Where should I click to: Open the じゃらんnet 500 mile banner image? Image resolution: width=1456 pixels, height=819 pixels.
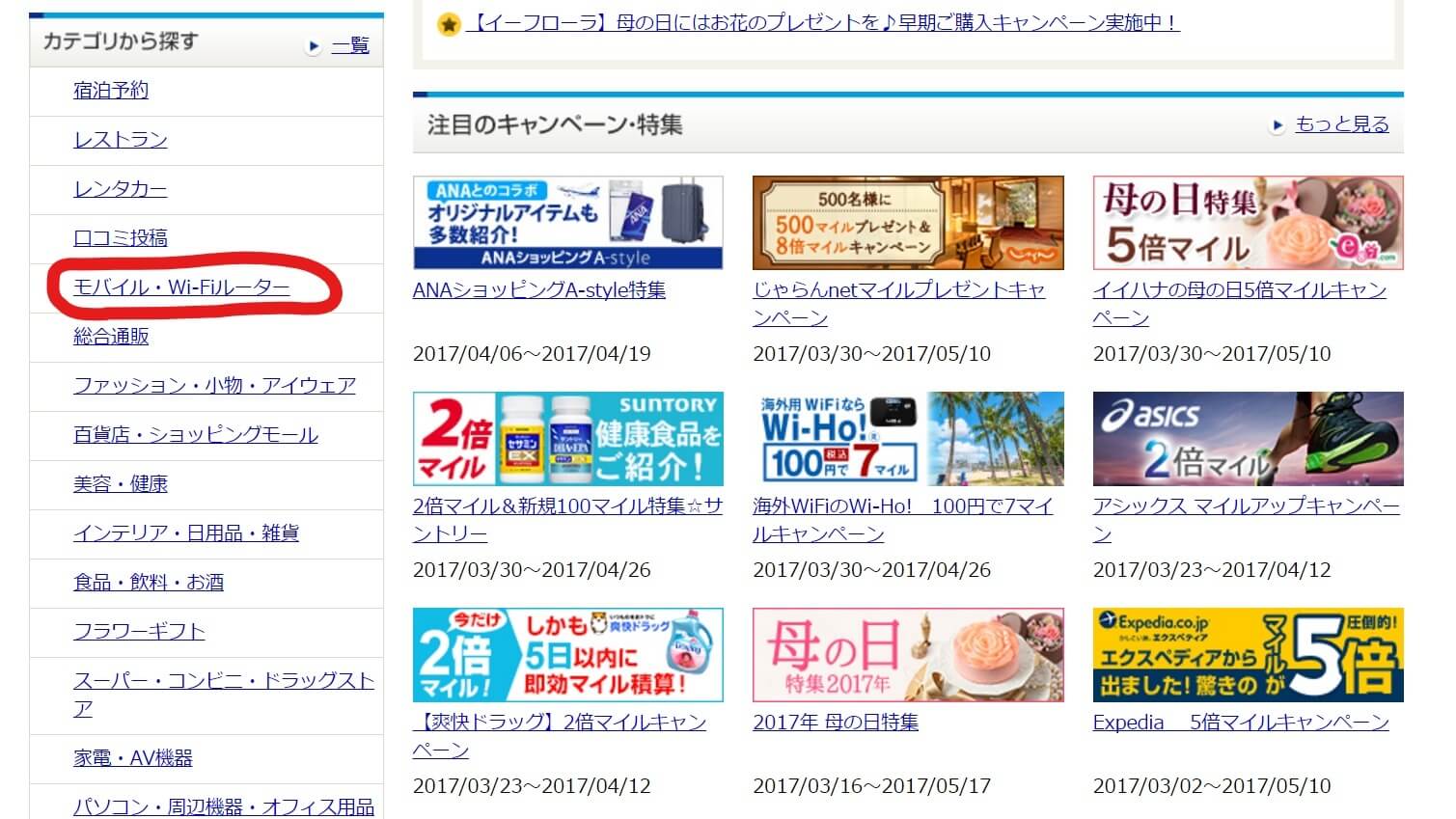click(x=907, y=223)
